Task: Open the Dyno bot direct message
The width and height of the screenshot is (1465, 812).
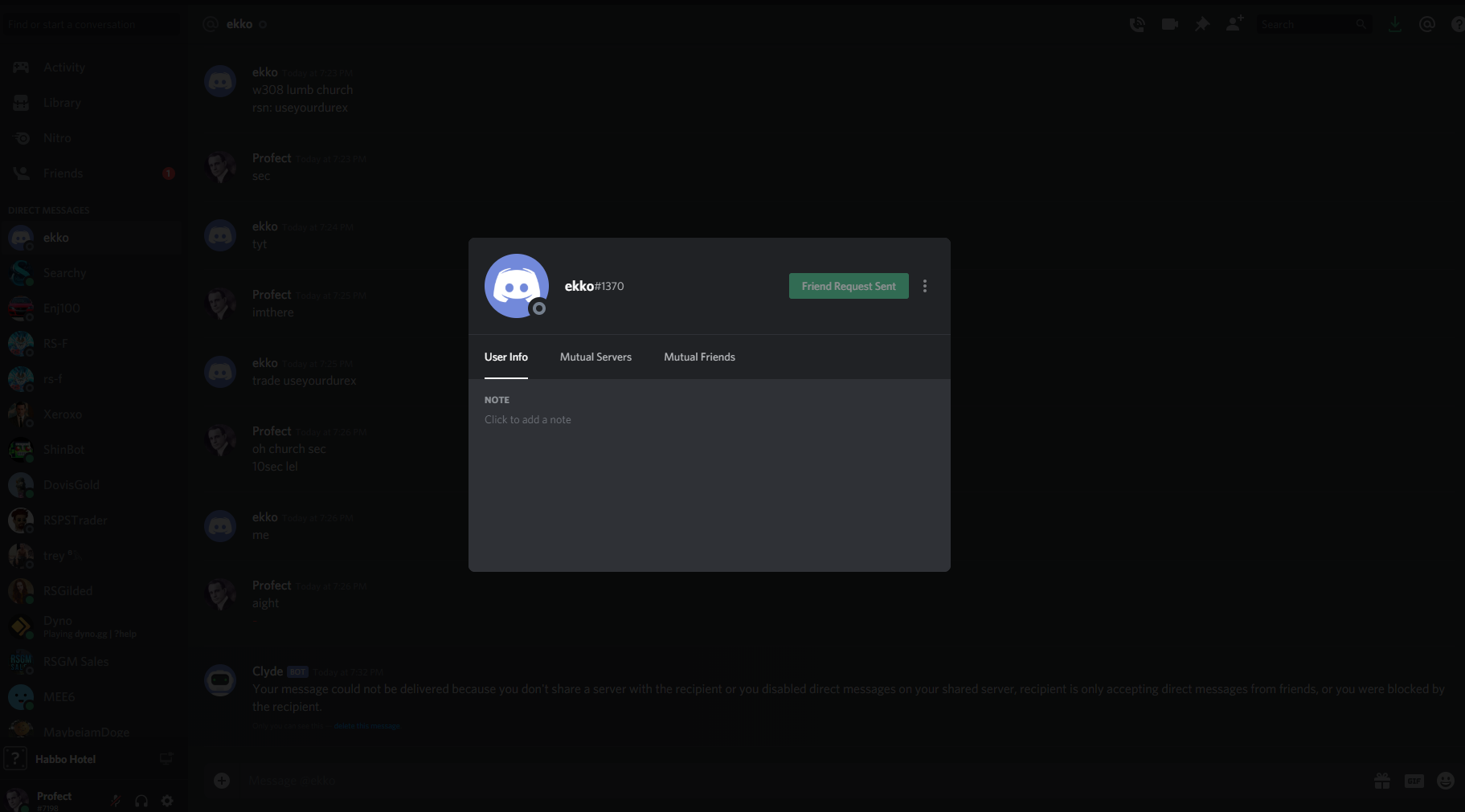Action: [91, 626]
